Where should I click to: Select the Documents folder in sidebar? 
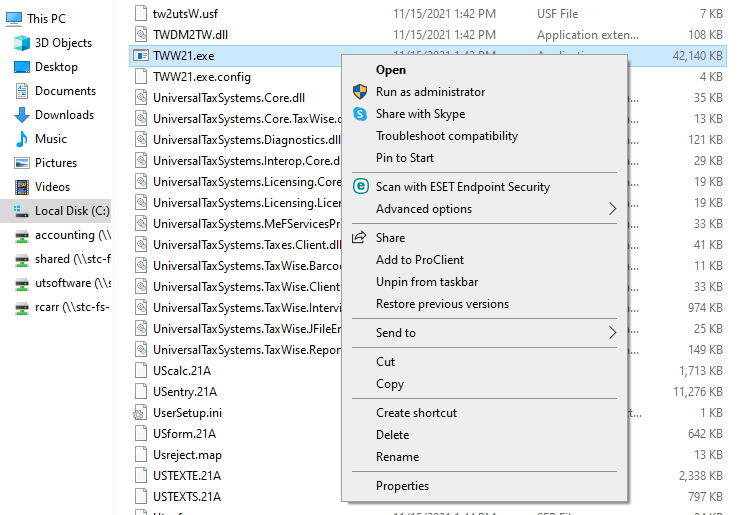65,91
